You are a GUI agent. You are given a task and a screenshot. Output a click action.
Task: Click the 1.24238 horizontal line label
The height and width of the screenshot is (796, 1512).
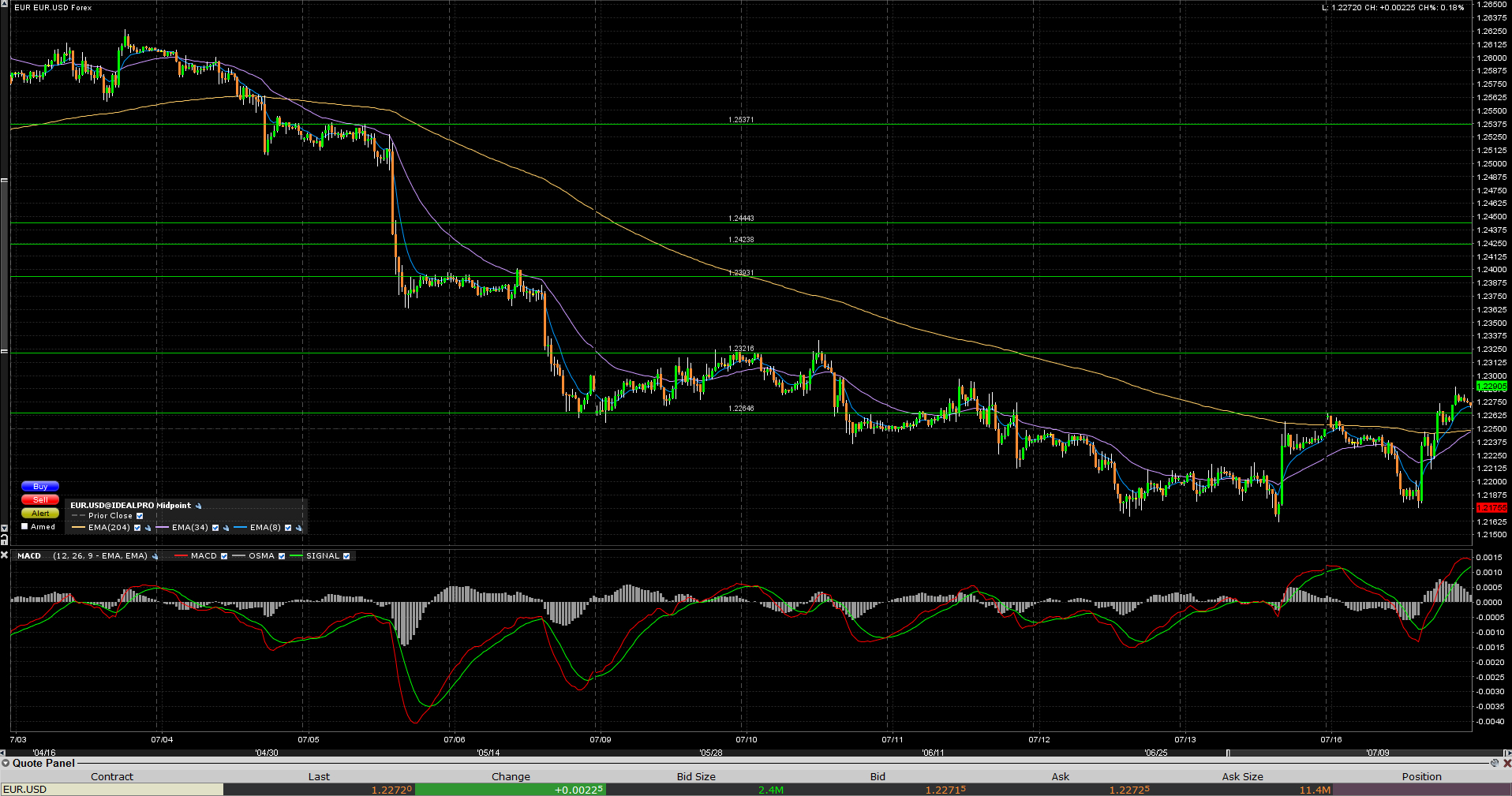tap(741, 240)
